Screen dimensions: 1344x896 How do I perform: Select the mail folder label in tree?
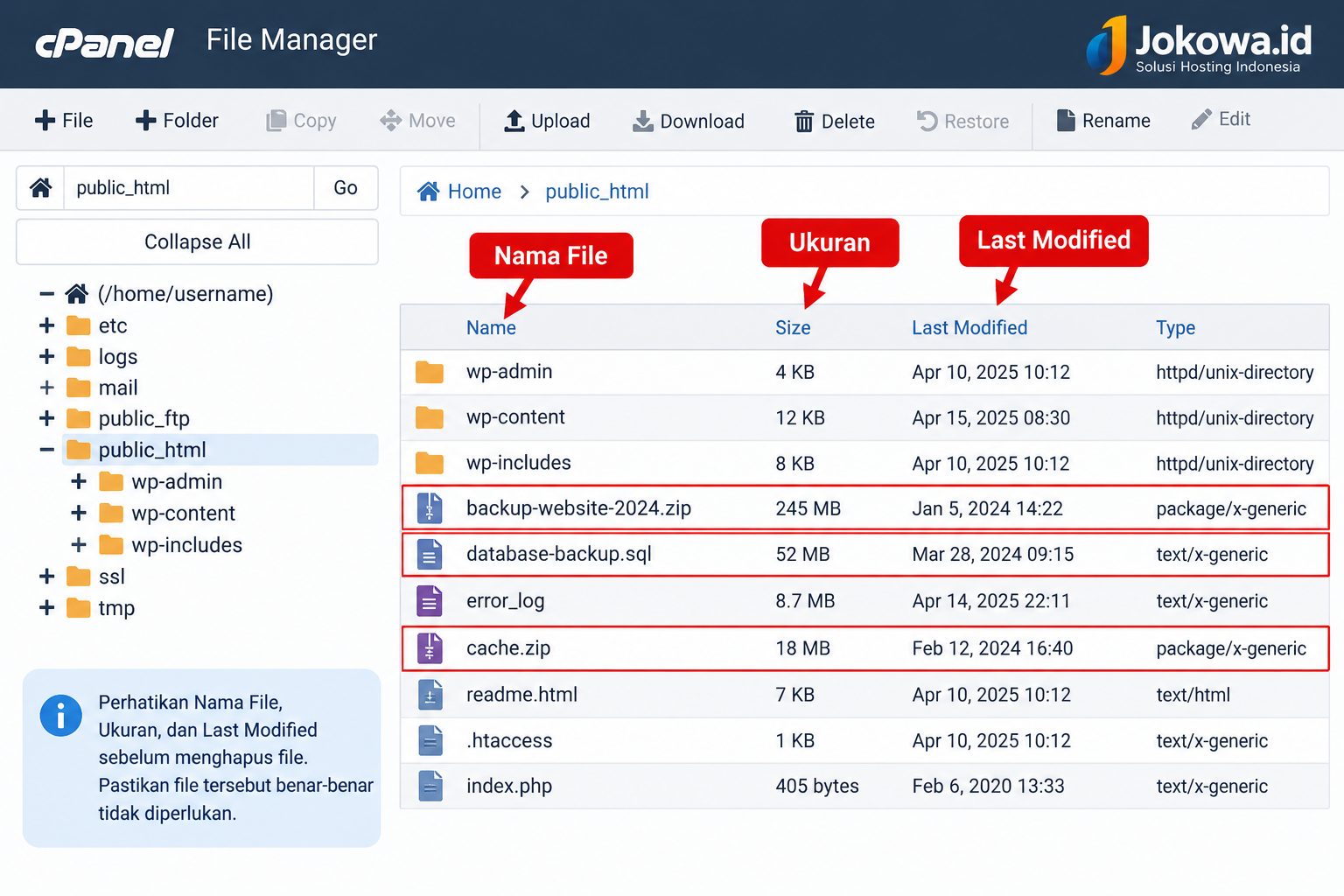118,388
